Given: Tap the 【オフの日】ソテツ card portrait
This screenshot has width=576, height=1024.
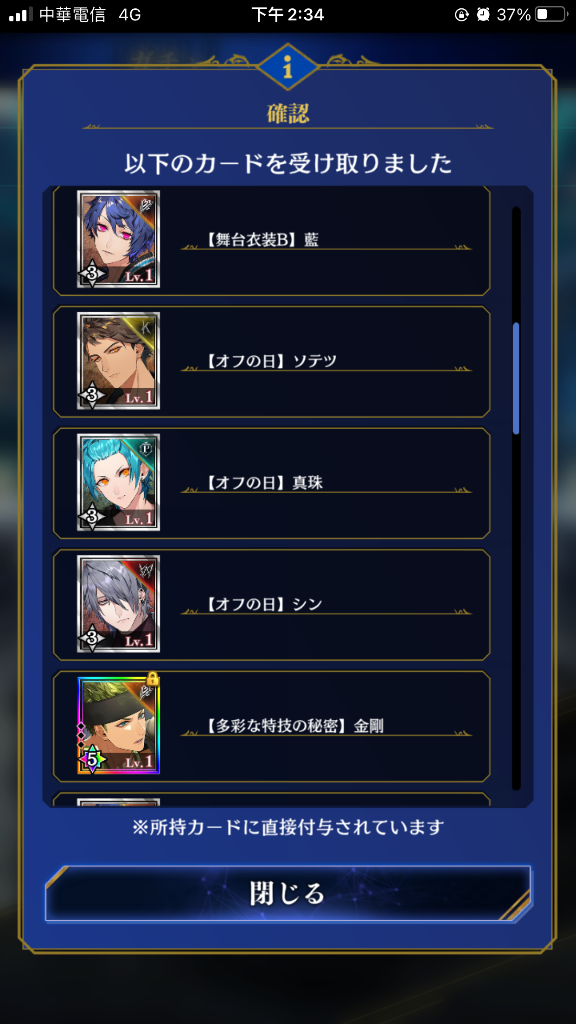Looking at the screenshot, I should tap(118, 360).
